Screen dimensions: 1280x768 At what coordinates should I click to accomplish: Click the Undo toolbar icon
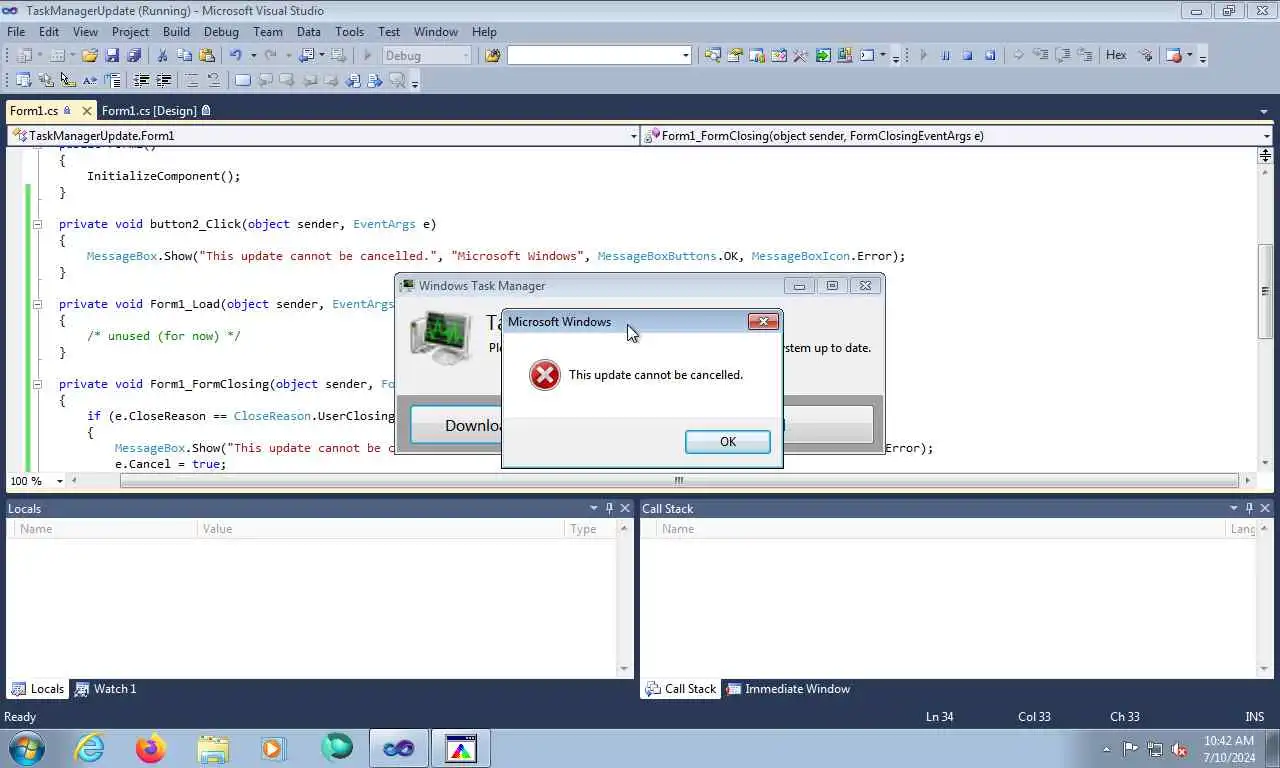coord(235,56)
